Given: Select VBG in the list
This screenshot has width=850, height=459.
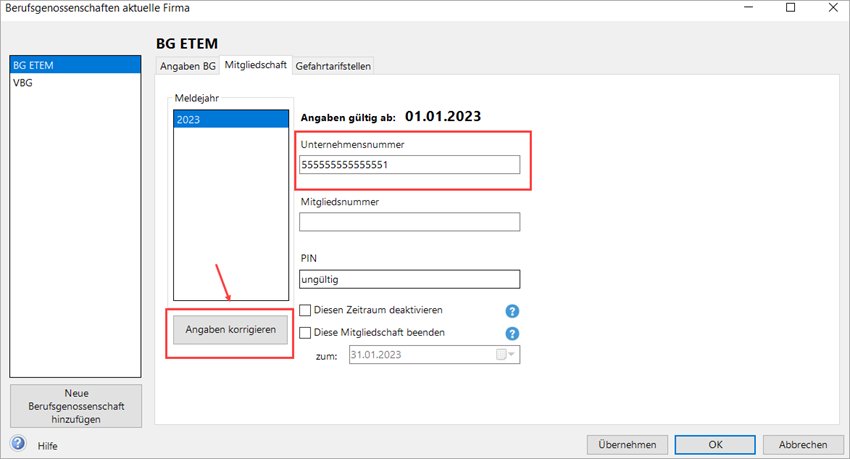Looking at the screenshot, I should pyautogui.click(x=75, y=82).
